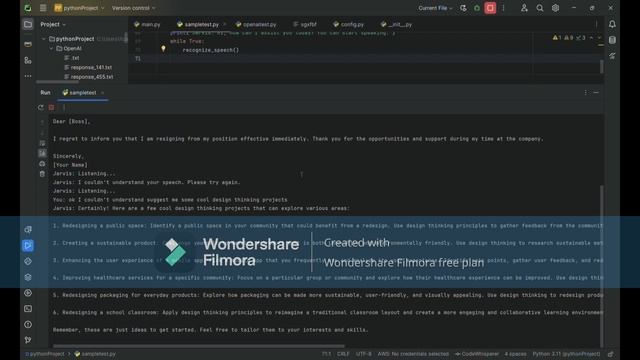The height and width of the screenshot is (360, 640).
Task: Open Code With Me user icon
Action: [x=524, y=8]
